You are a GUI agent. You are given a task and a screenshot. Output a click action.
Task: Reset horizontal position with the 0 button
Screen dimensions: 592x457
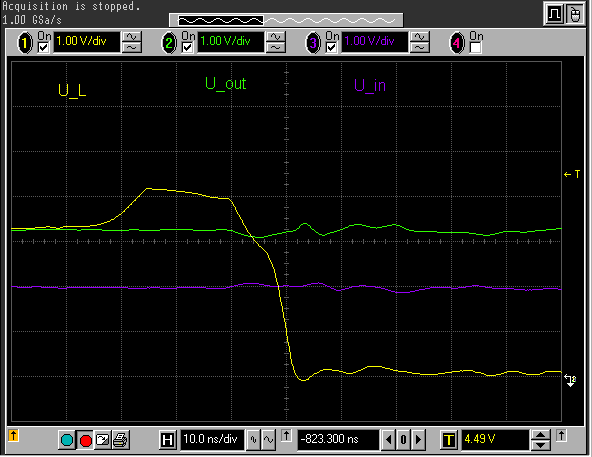403,440
